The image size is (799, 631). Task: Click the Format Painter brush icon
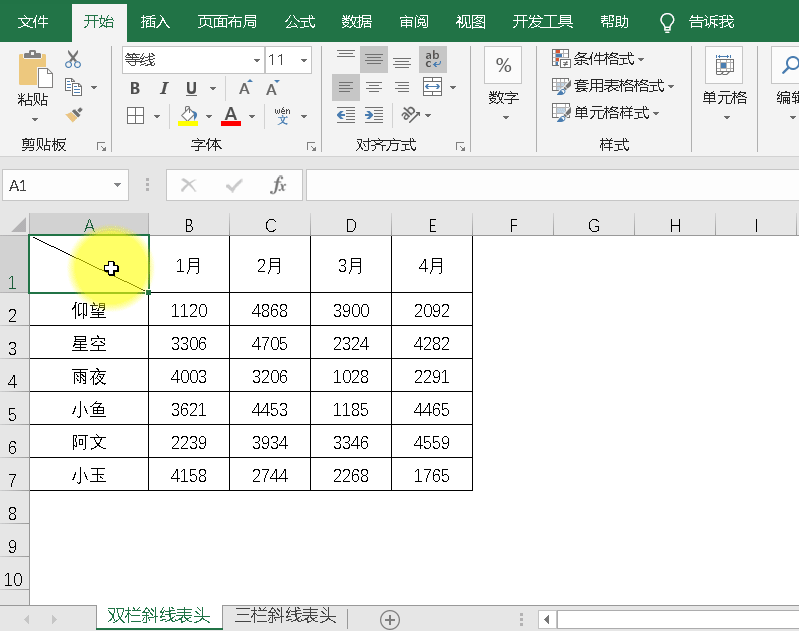click(73, 114)
